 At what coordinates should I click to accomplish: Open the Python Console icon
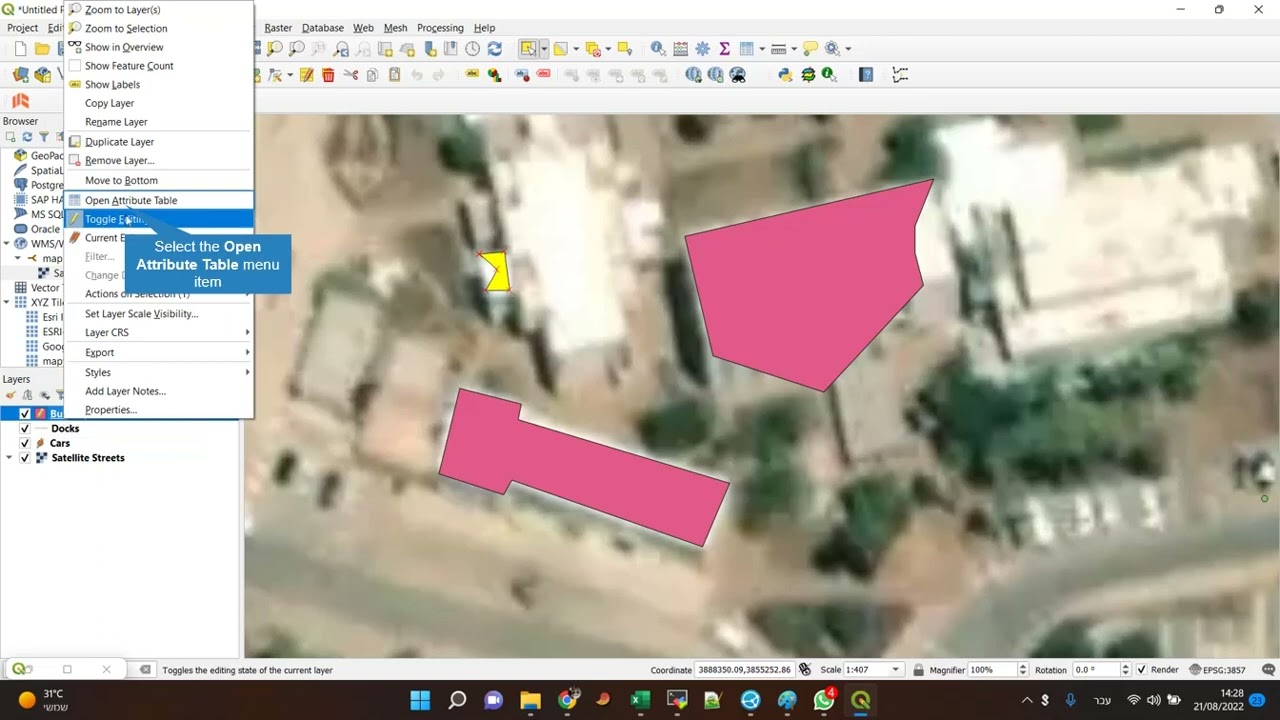[785, 75]
